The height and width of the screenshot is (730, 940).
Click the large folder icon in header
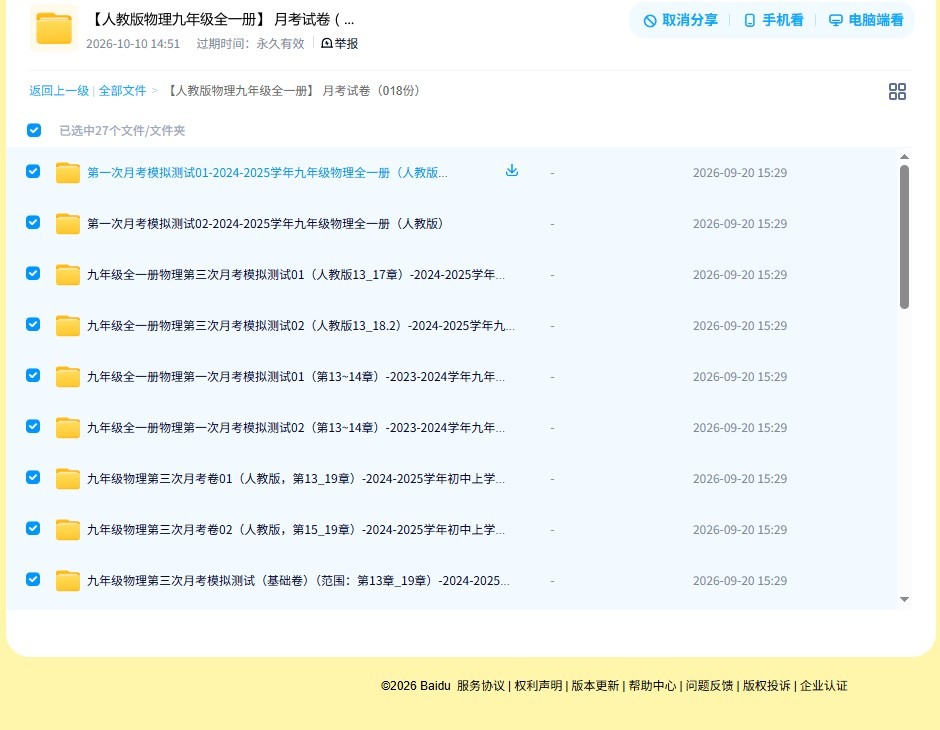point(54,28)
